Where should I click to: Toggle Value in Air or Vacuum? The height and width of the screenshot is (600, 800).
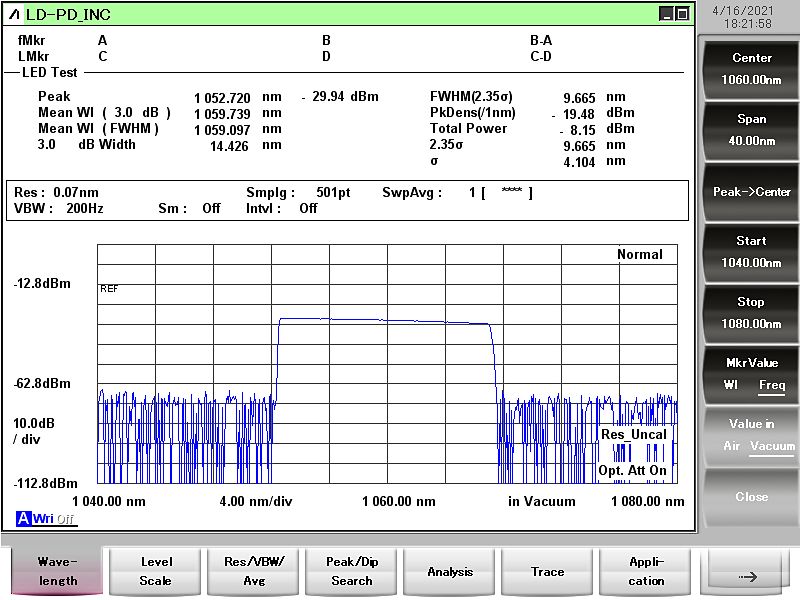coord(751,435)
